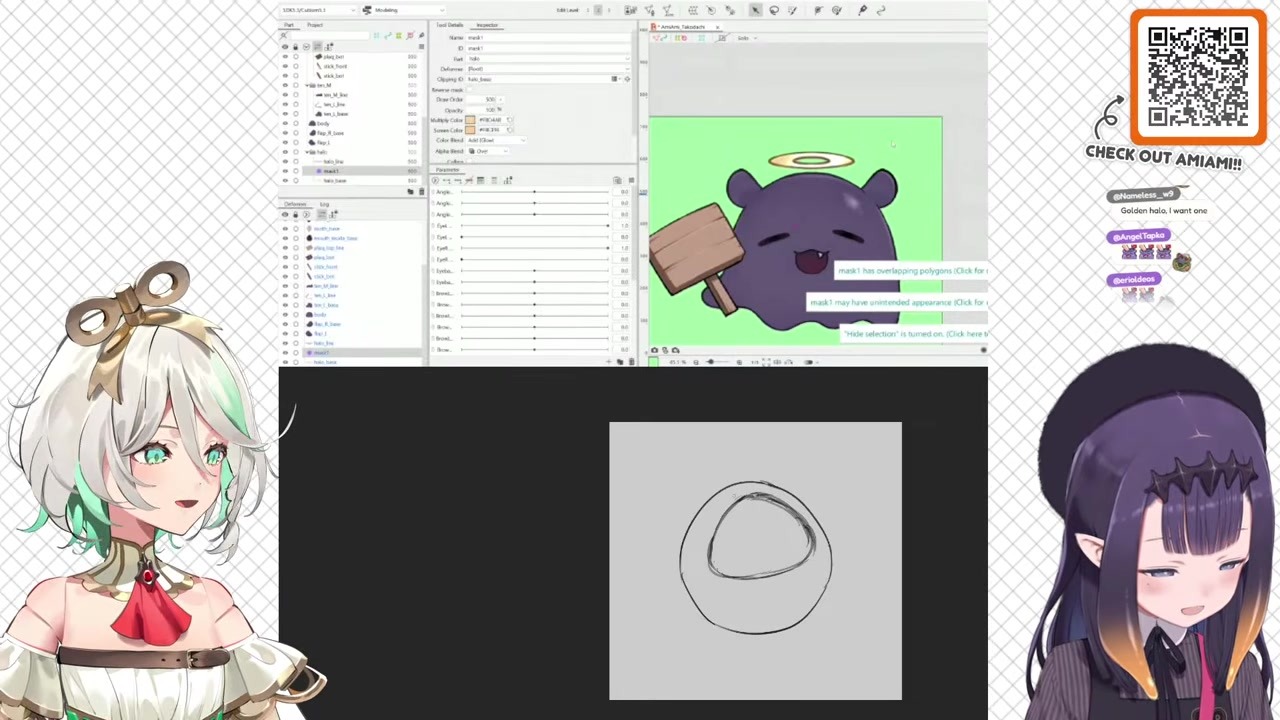Open the Parameter panel menu icon
Screen dimensions: 1280x720
click(630, 180)
